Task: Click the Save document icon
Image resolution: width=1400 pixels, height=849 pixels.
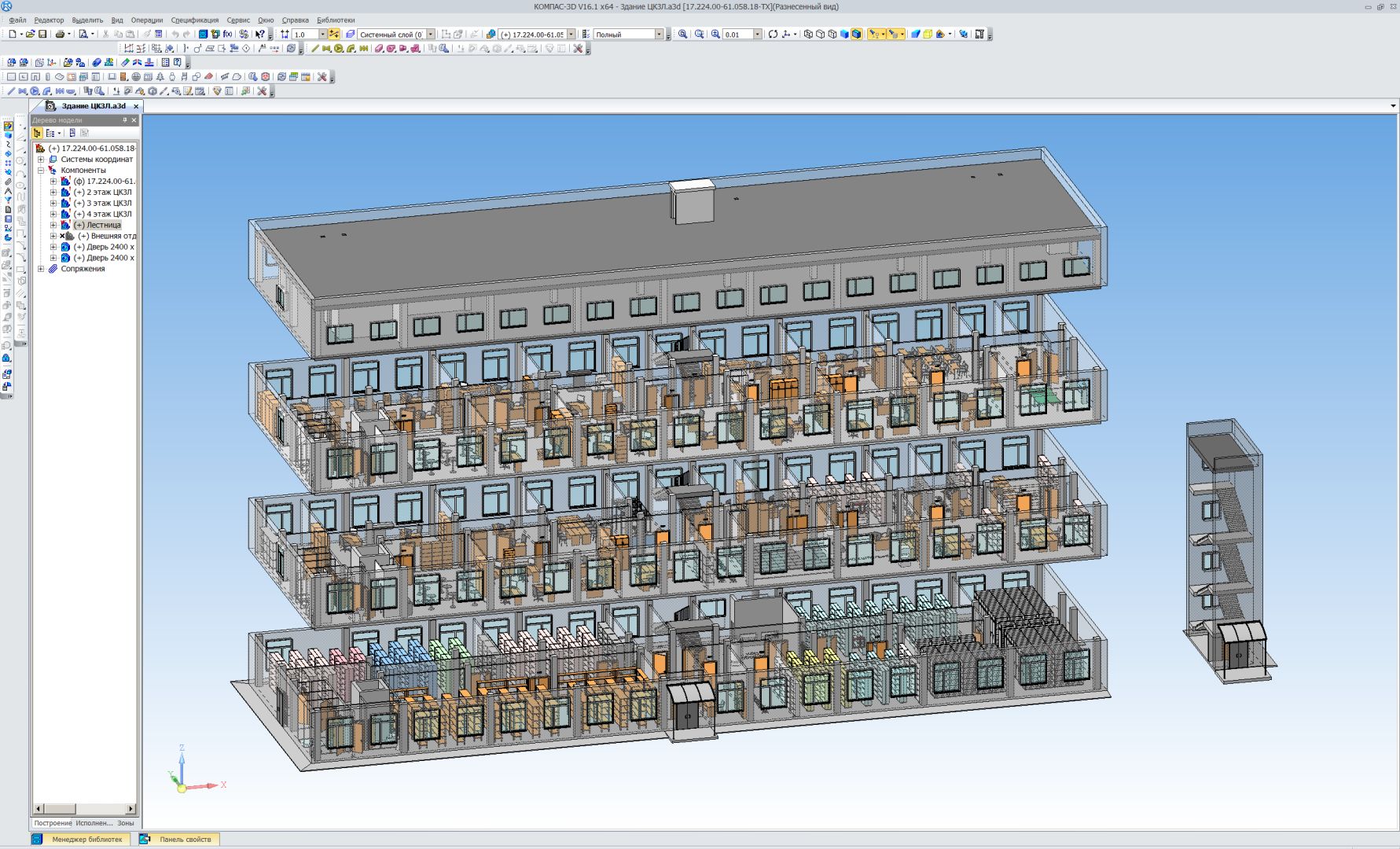Action: coord(42,35)
